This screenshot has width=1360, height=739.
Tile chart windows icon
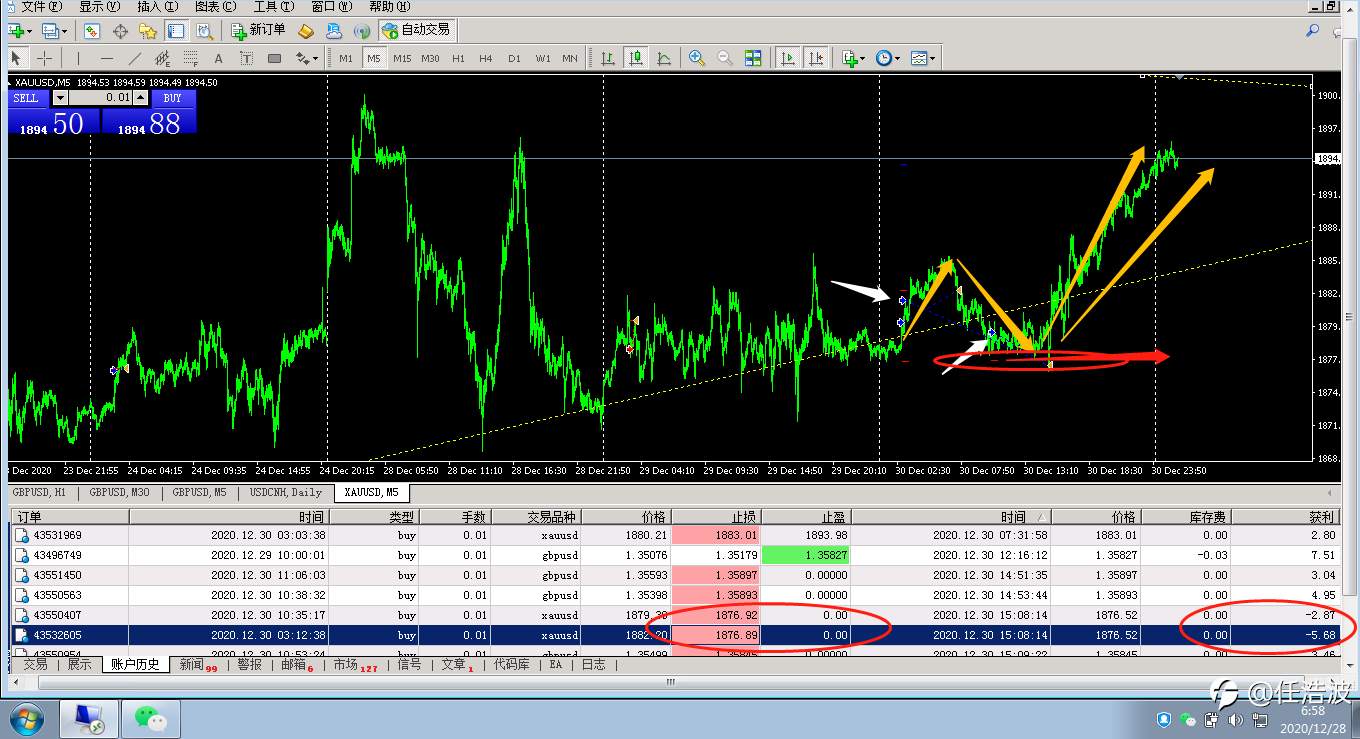[x=753, y=58]
